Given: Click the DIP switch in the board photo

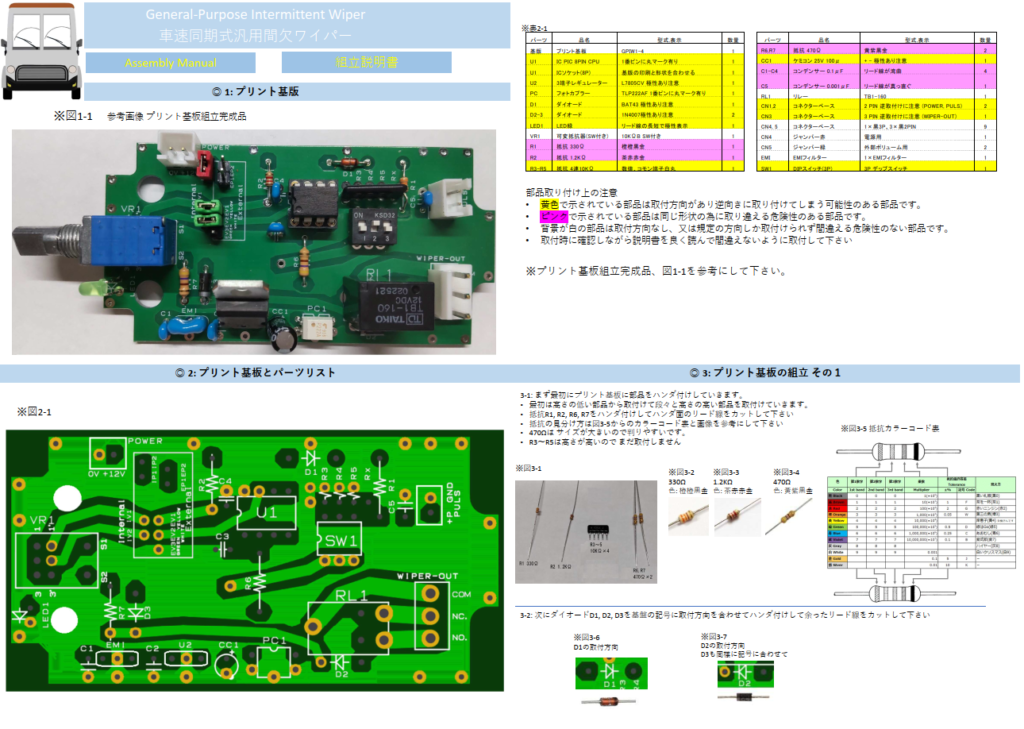Looking at the screenshot, I should (374, 229).
